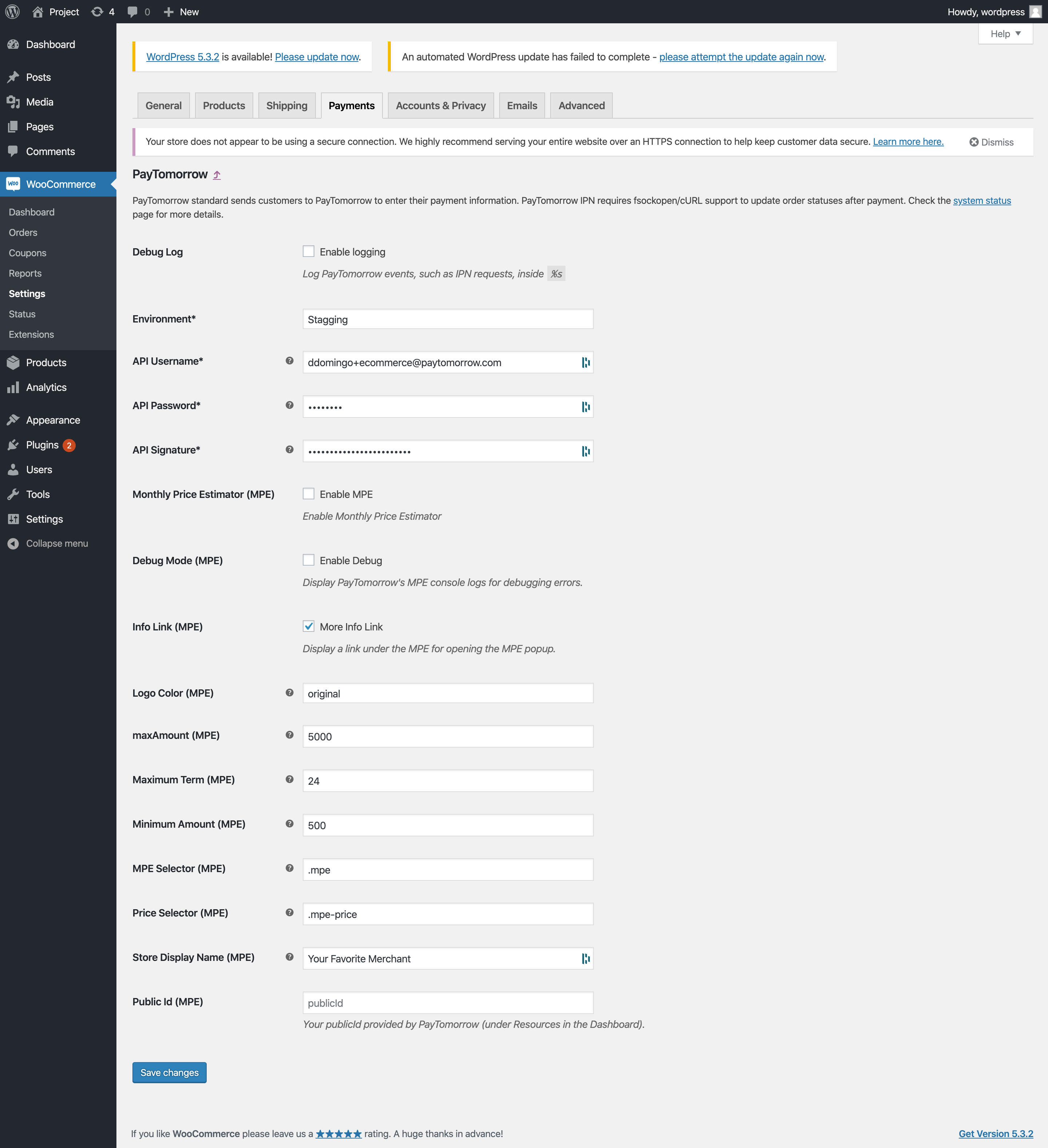Viewport: 1048px width, 1148px height.
Task: Click the help icon for Maximum Term (MPE)
Action: coord(290,779)
